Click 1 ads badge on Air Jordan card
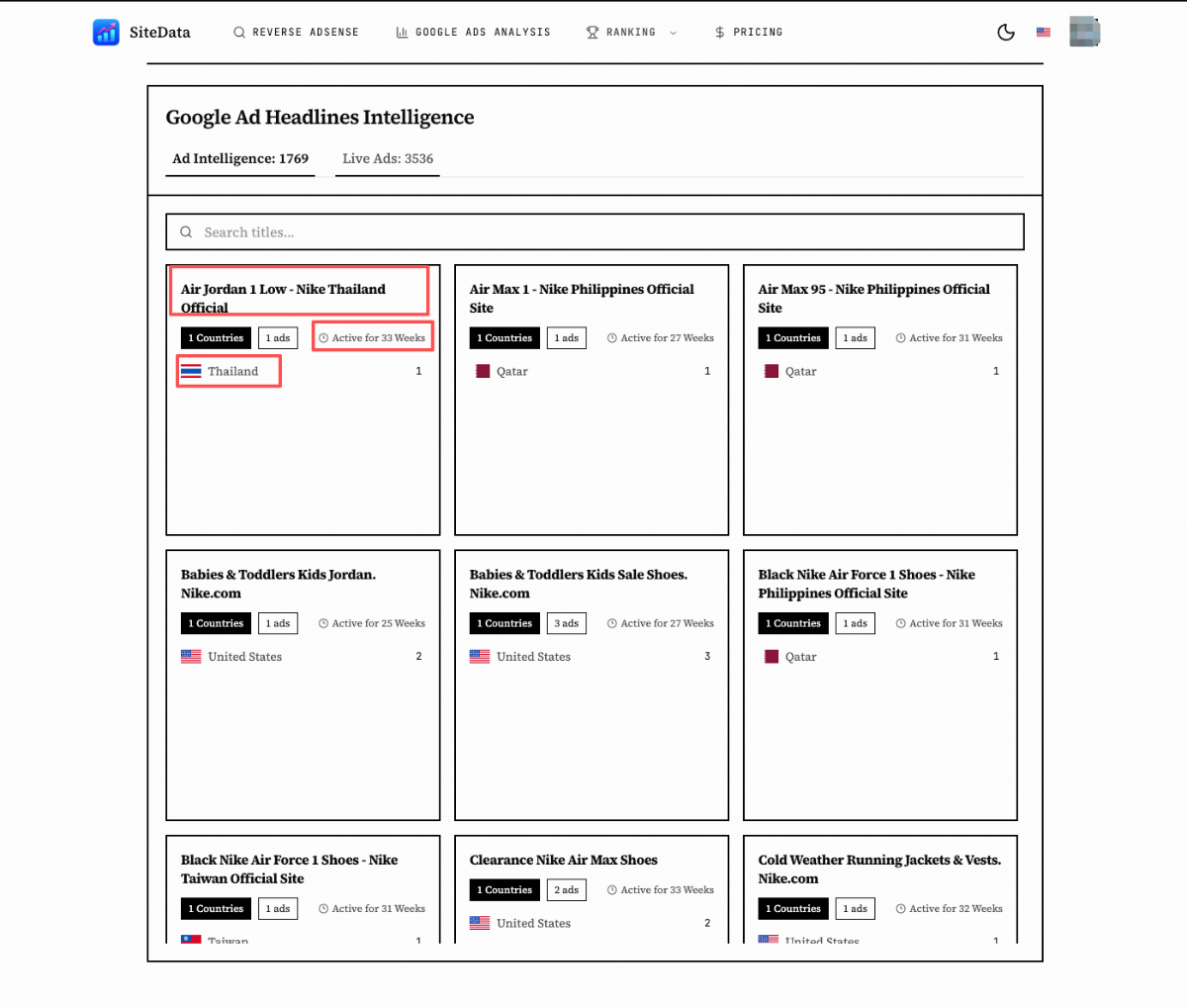1187x1008 pixels. pyautogui.click(x=278, y=338)
